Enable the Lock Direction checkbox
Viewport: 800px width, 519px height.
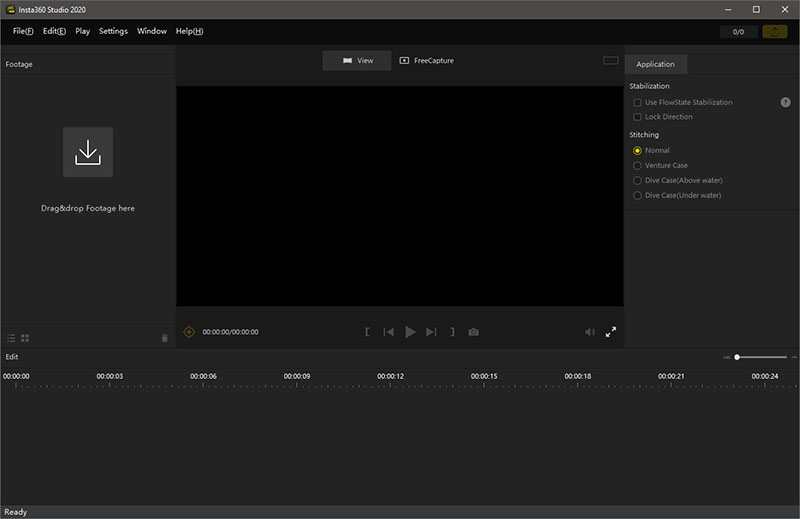click(x=637, y=117)
